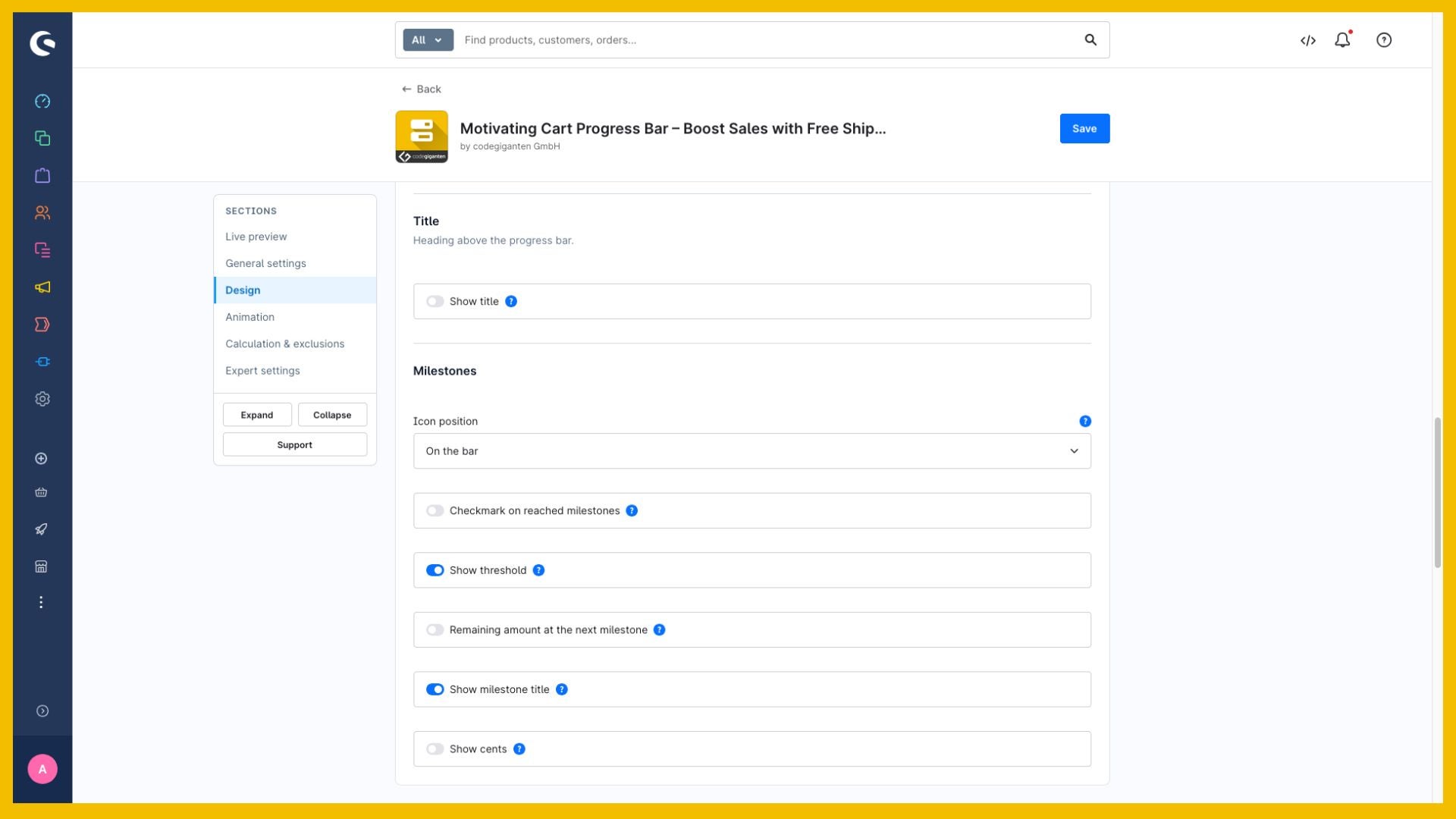Click help icon next to Show title

point(511,302)
